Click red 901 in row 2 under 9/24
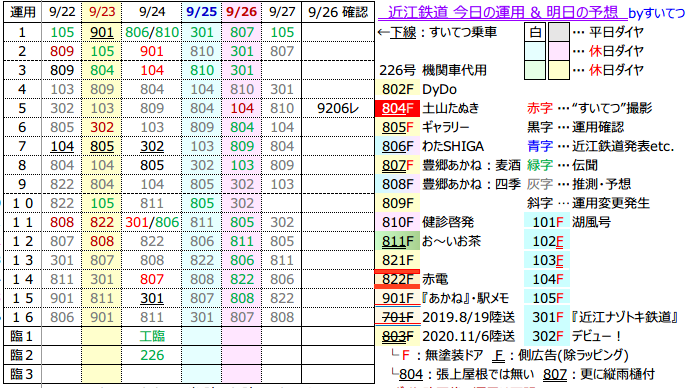The width and height of the screenshot is (692, 388). pos(152,51)
